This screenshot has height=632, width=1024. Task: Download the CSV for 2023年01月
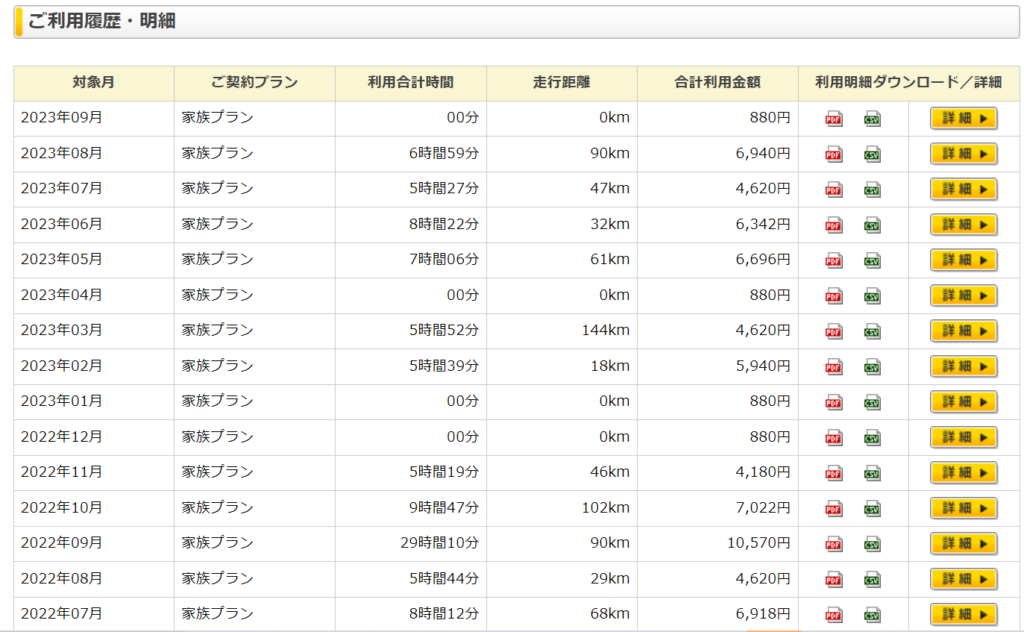pos(872,402)
